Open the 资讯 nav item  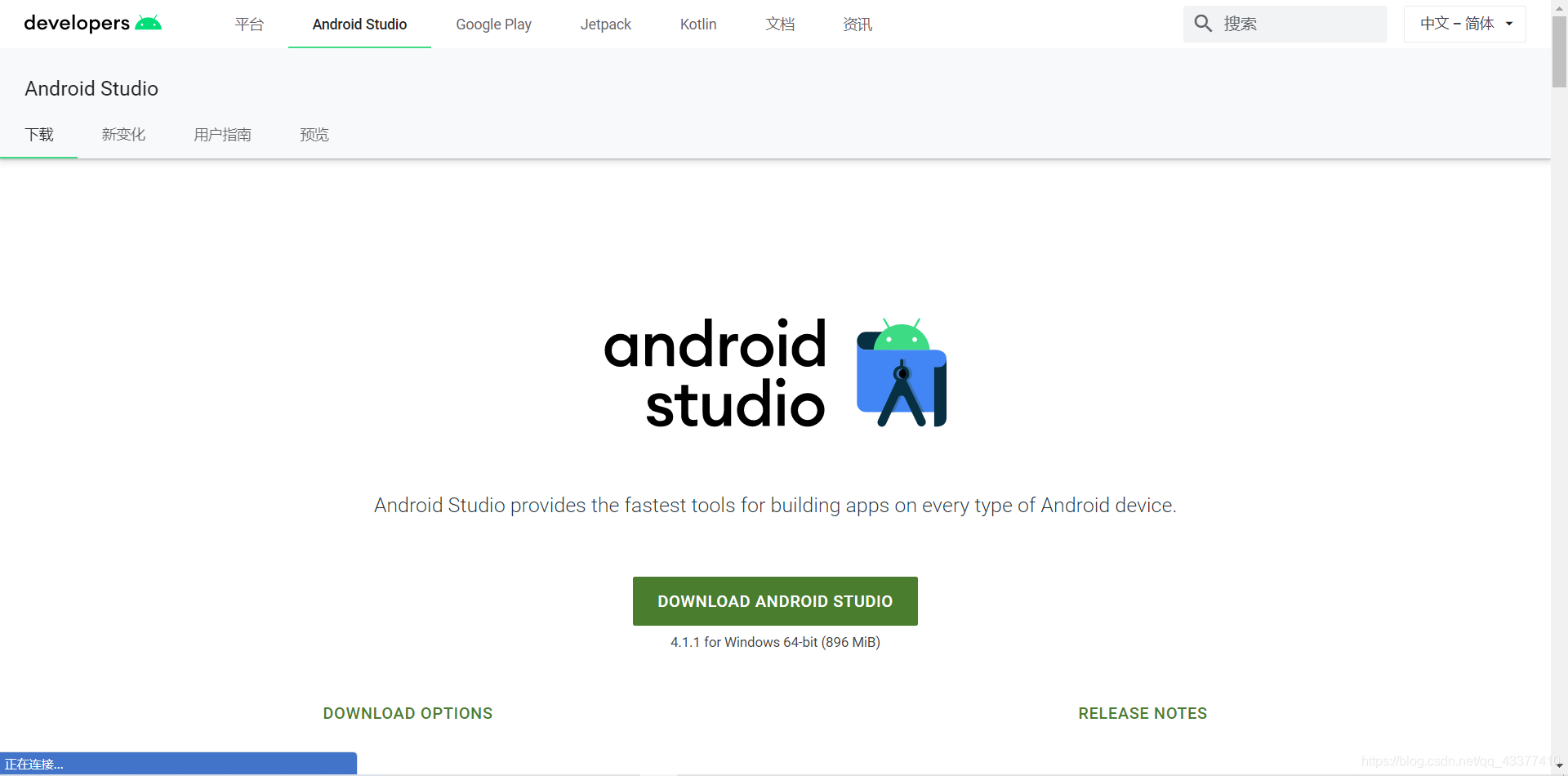pyautogui.click(x=857, y=25)
